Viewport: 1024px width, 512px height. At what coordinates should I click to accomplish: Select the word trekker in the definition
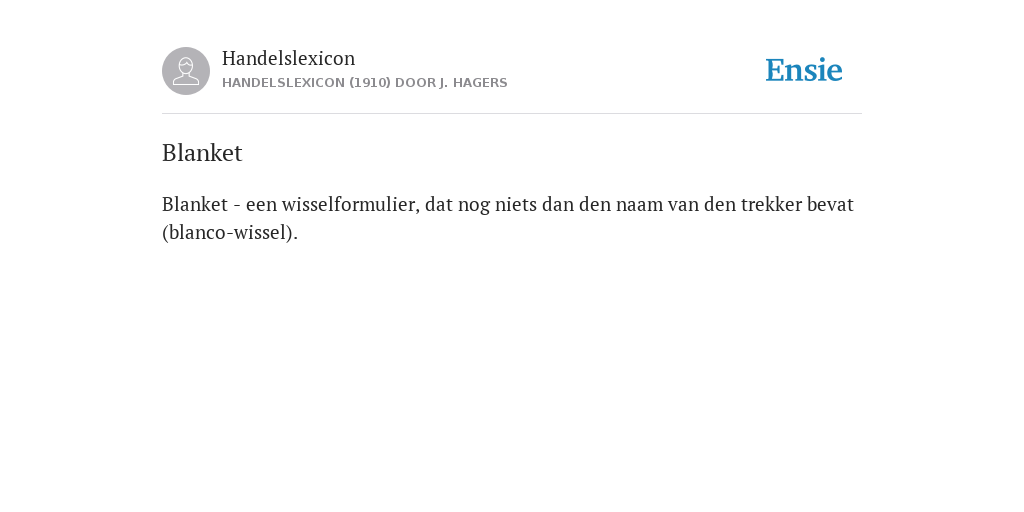[771, 204]
